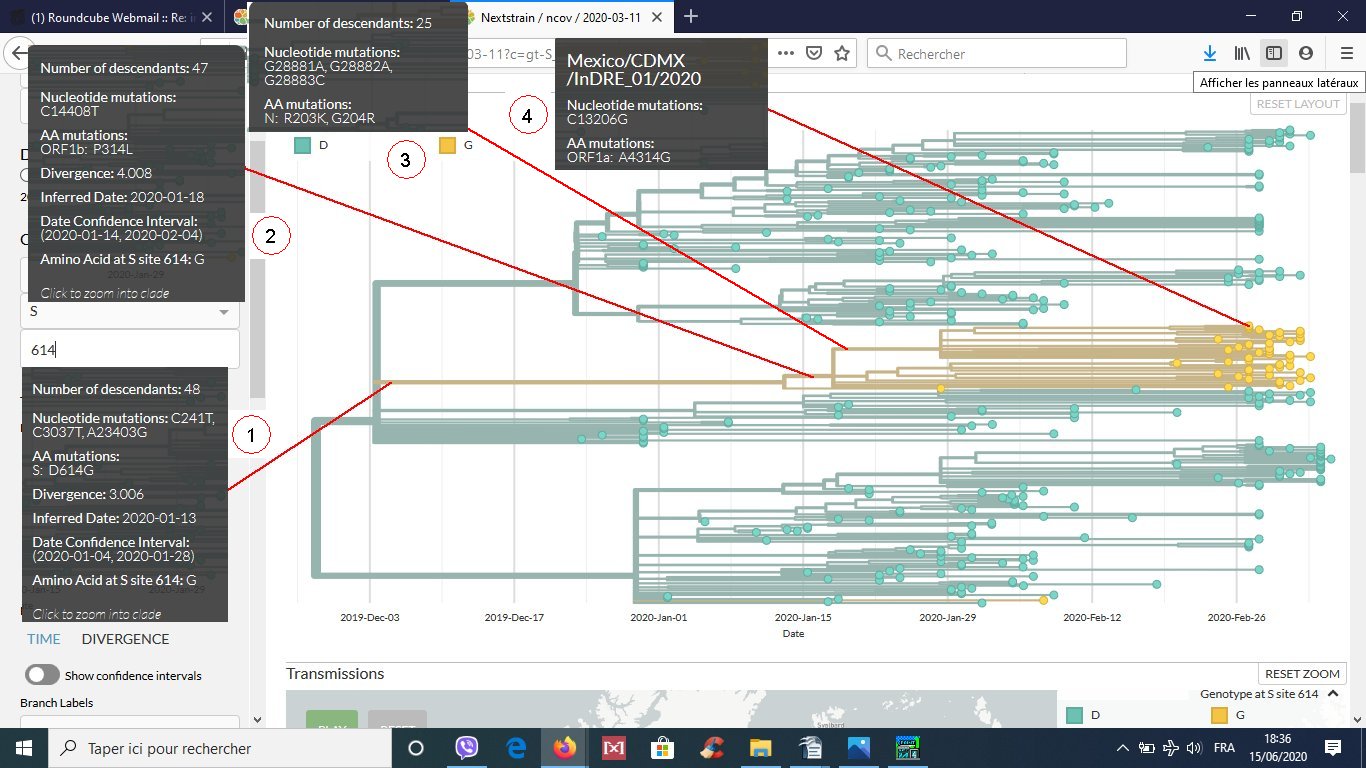Click the Viber taskbar icon
This screenshot has height=768, width=1366.
tap(467, 748)
